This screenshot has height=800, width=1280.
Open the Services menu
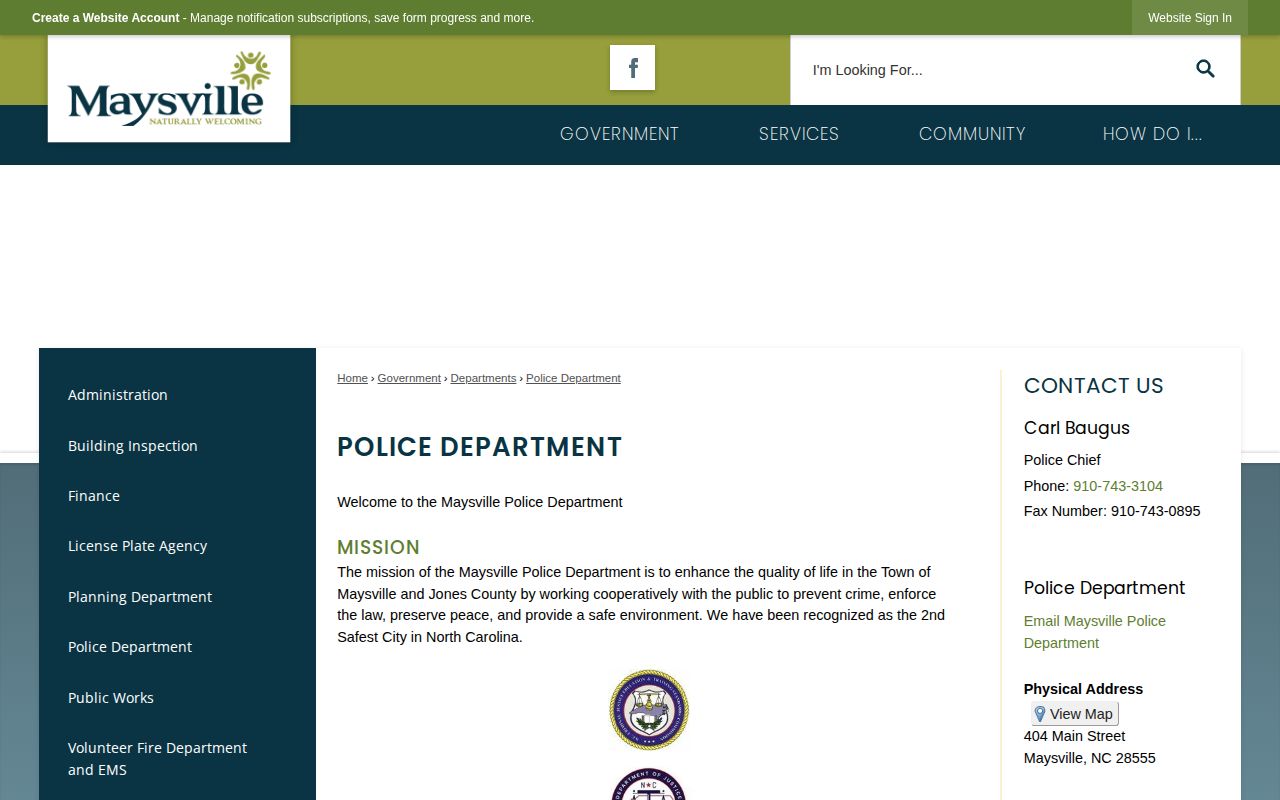coord(799,134)
